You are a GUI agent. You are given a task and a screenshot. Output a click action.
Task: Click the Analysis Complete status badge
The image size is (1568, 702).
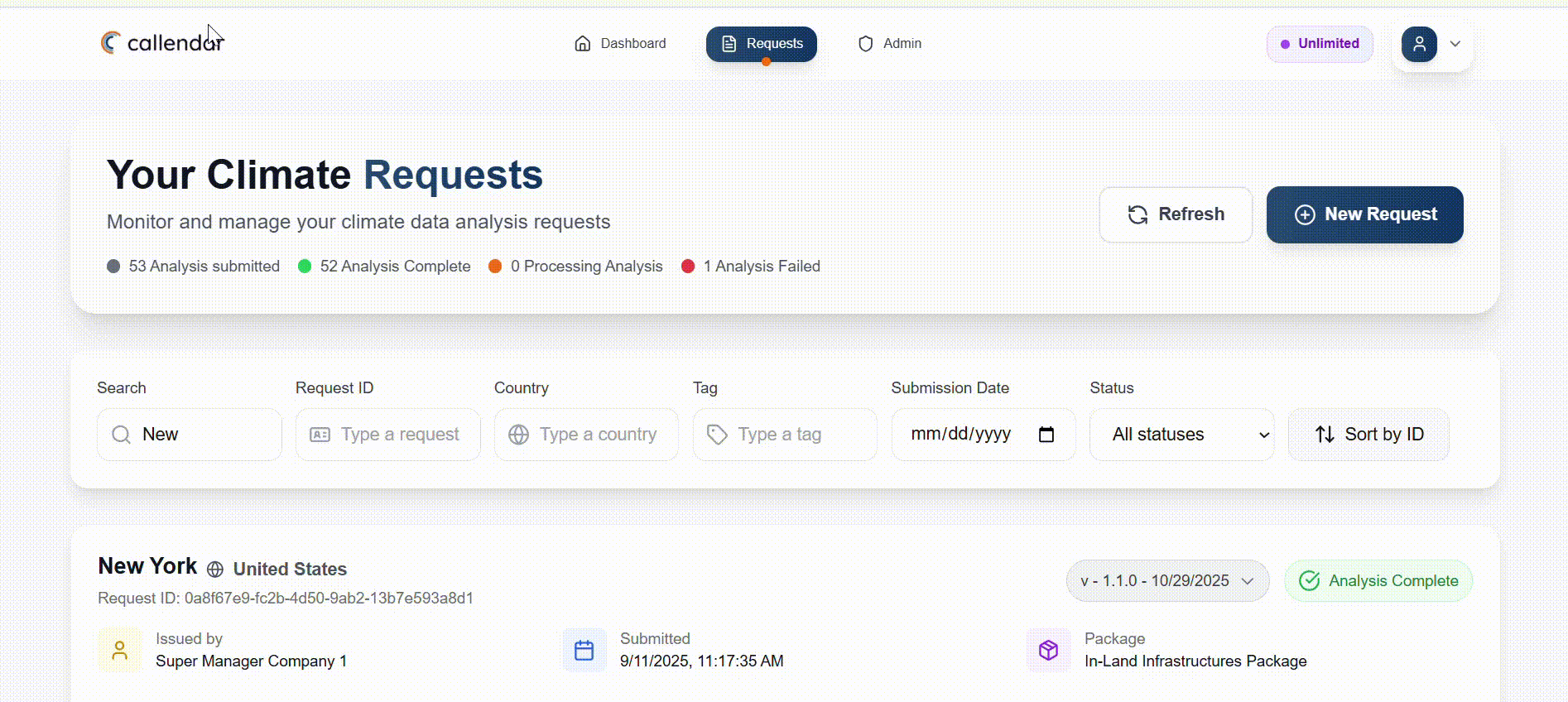click(1378, 581)
